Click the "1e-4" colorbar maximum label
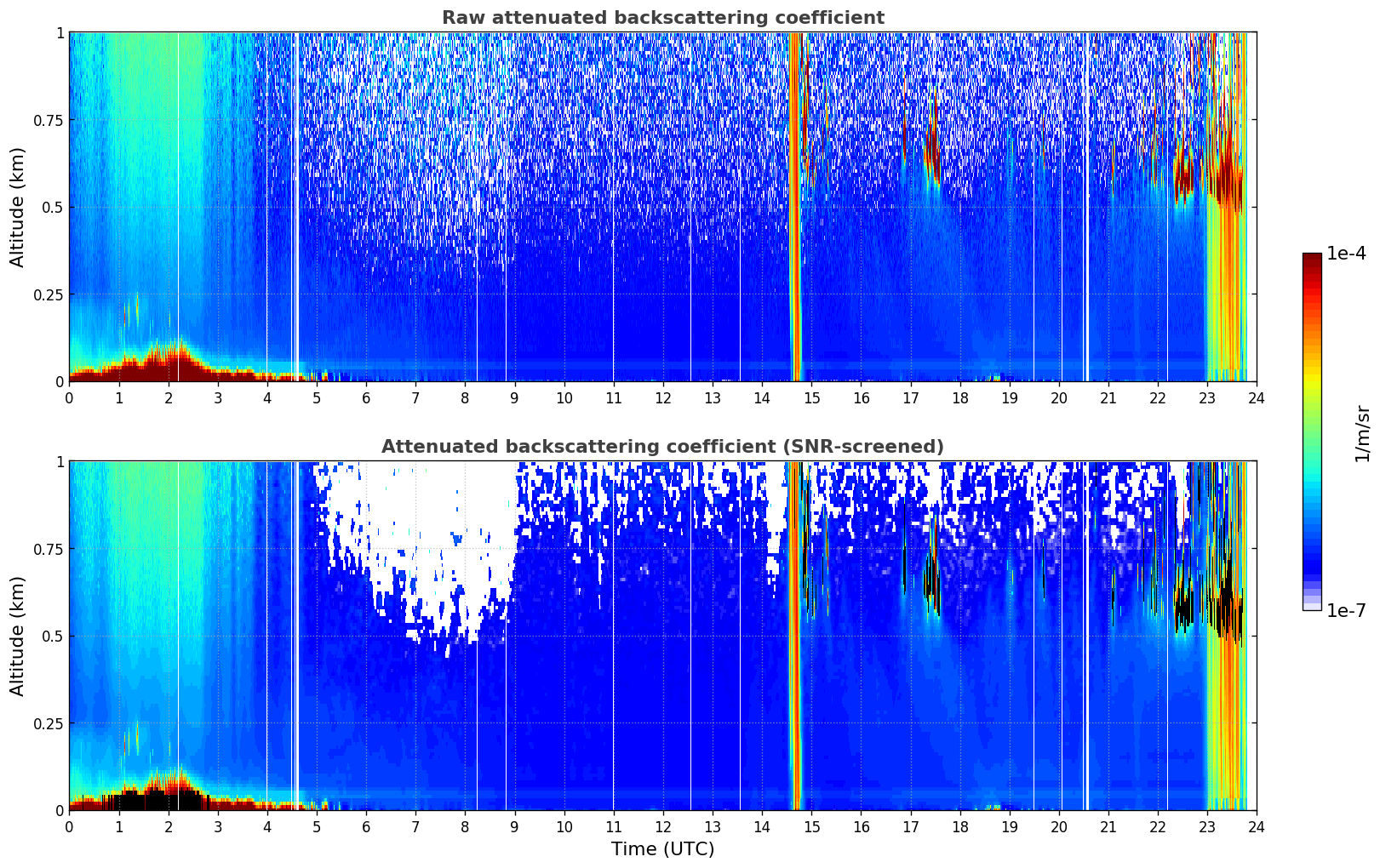The image size is (1380, 868). coord(1345,254)
